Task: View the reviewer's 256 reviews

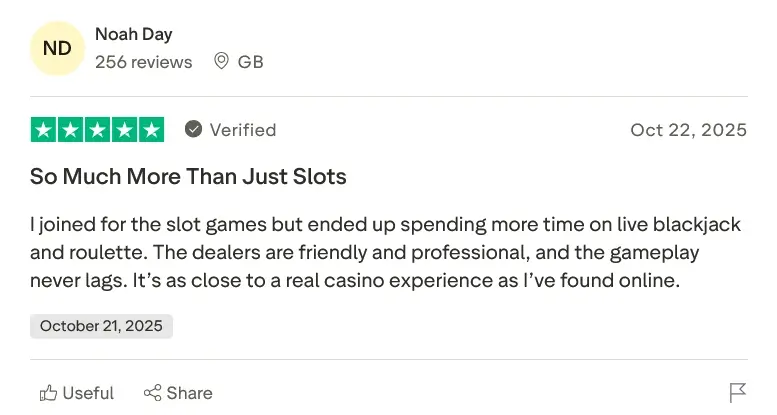Action: 143,62
